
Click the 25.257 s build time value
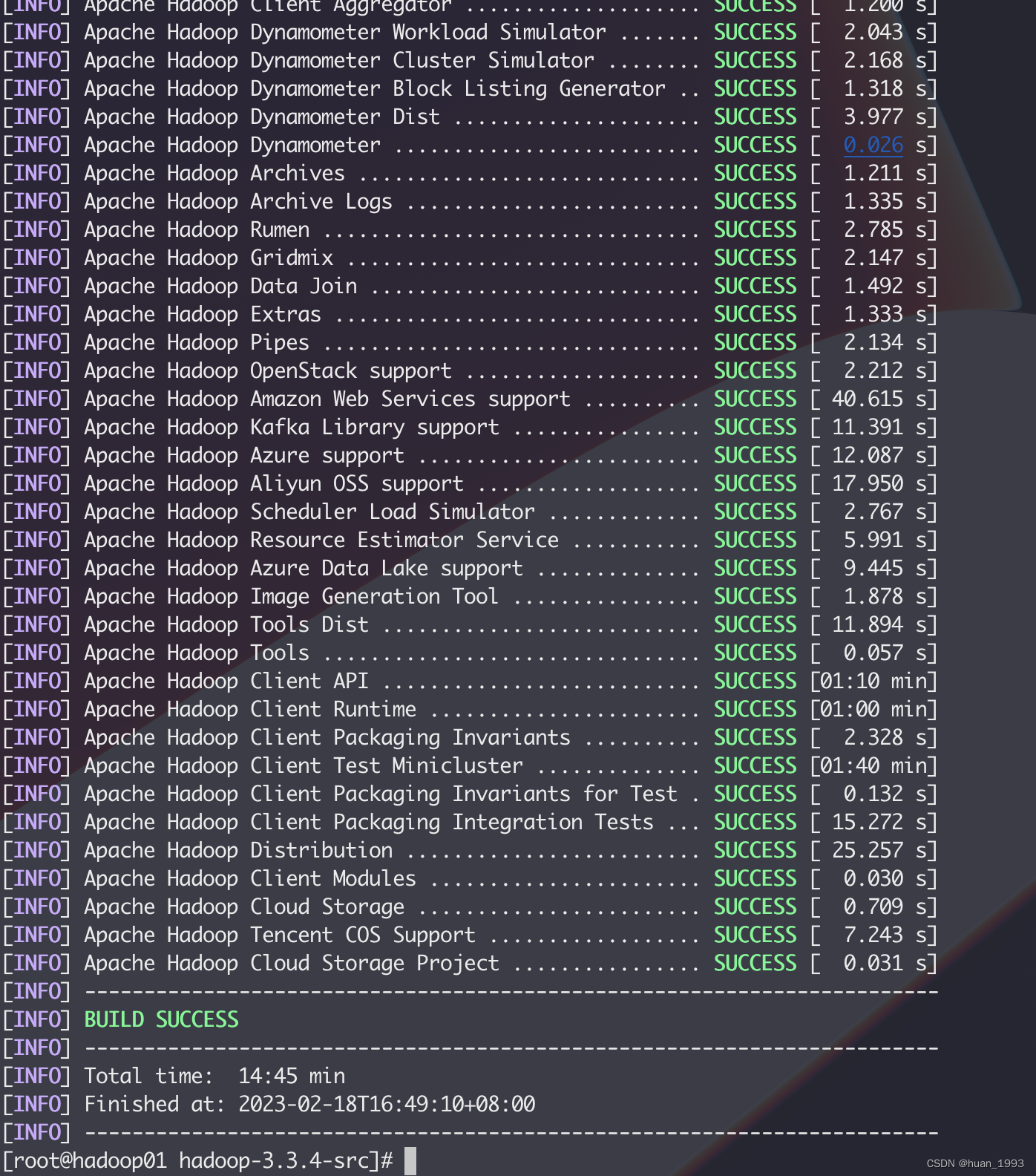click(879, 850)
